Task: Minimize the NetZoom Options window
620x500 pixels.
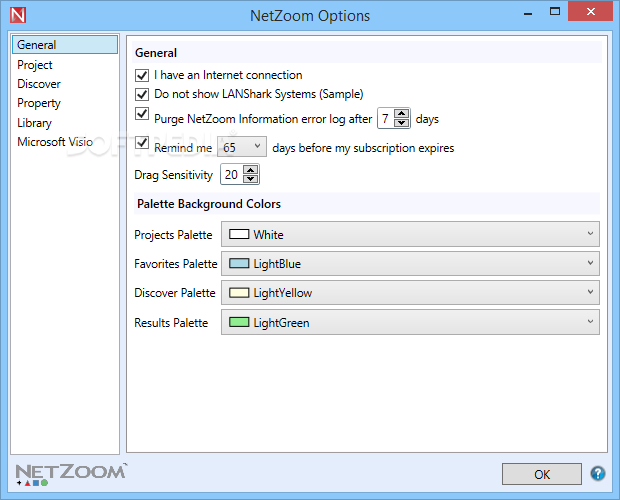Action: click(528, 13)
